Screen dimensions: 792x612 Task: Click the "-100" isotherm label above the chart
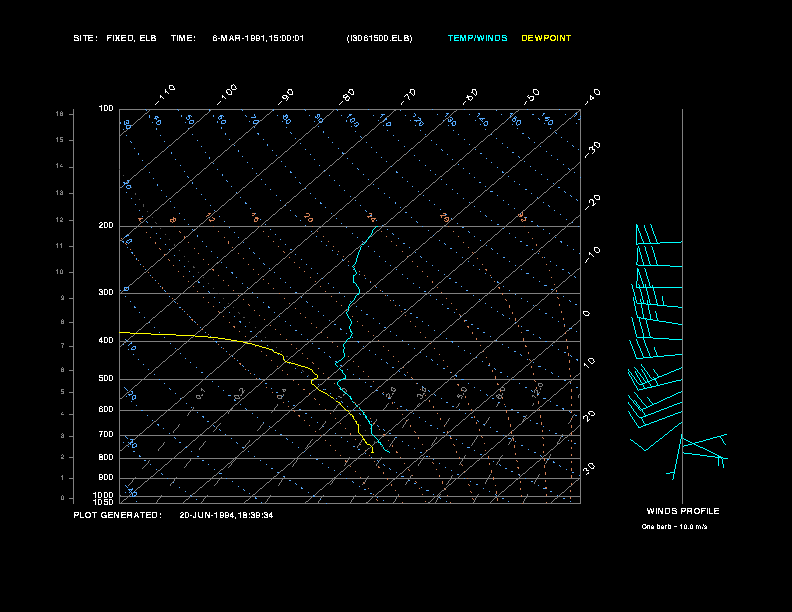[227, 95]
